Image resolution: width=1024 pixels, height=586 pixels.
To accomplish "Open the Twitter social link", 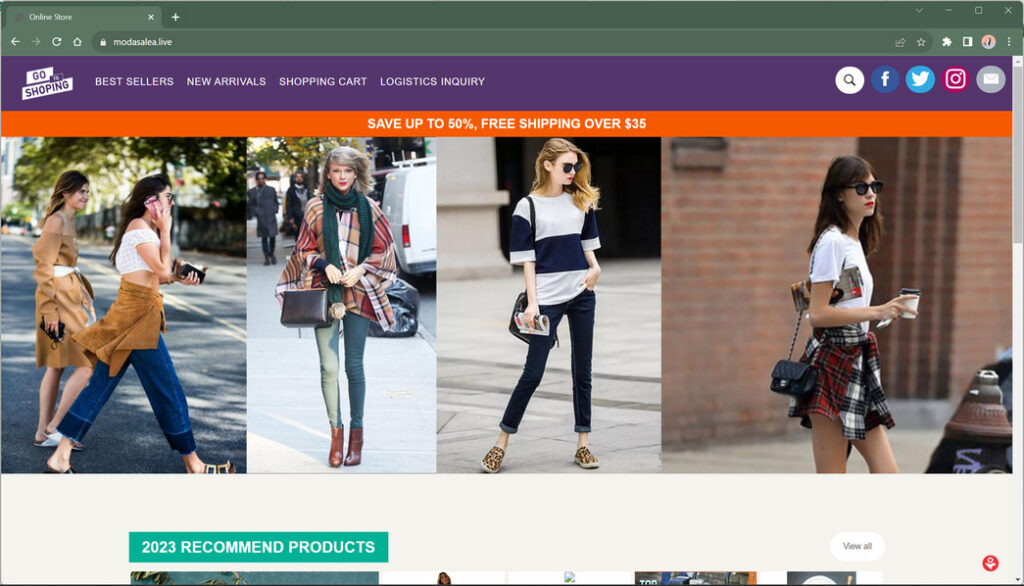I will coord(920,80).
